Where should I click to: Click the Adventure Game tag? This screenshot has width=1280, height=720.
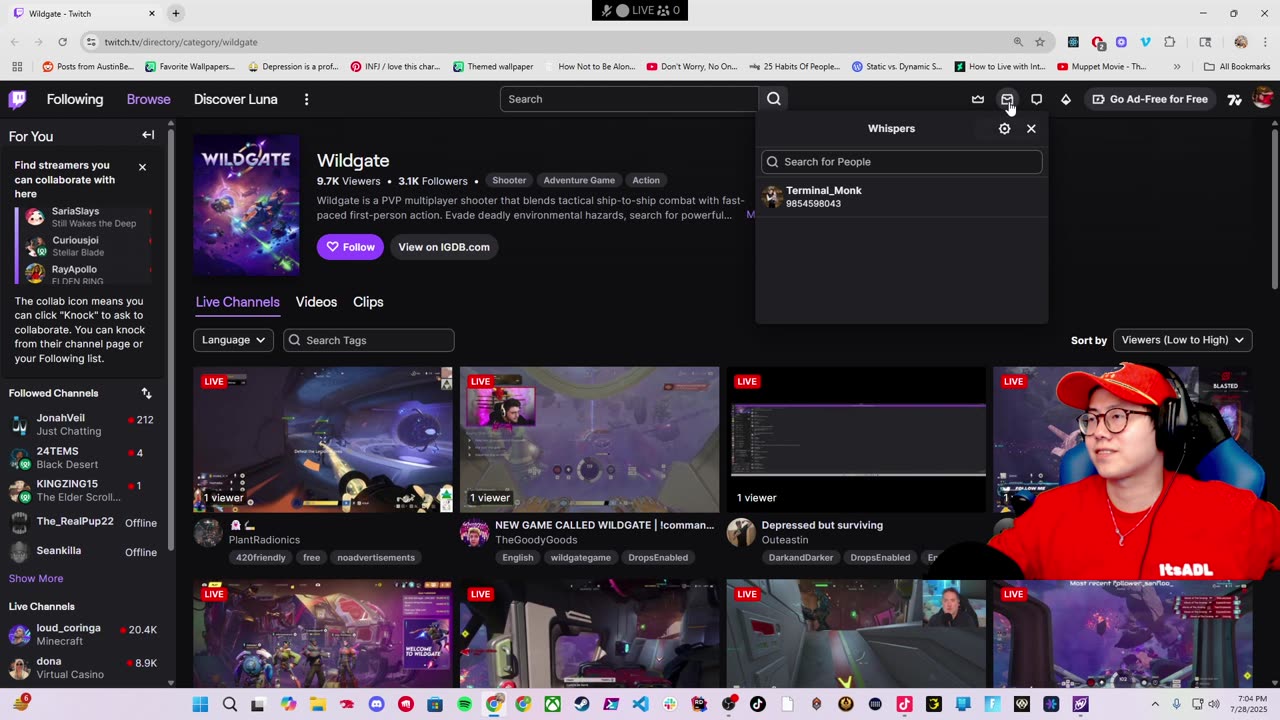click(579, 180)
